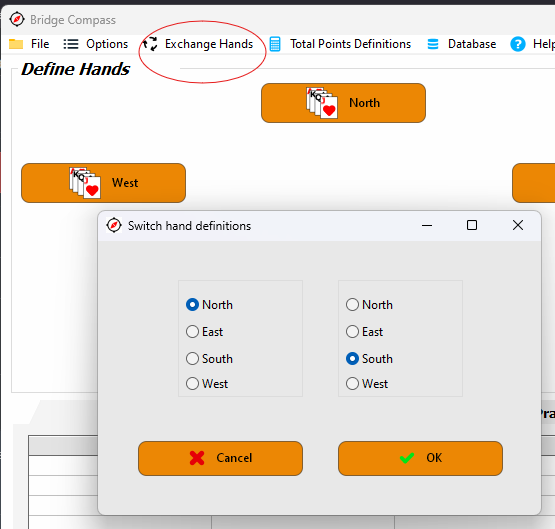Image resolution: width=555 pixels, height=529 pixels.
Task: Click the Exchange Hands arrows icon
Action: tap(150, 44)
